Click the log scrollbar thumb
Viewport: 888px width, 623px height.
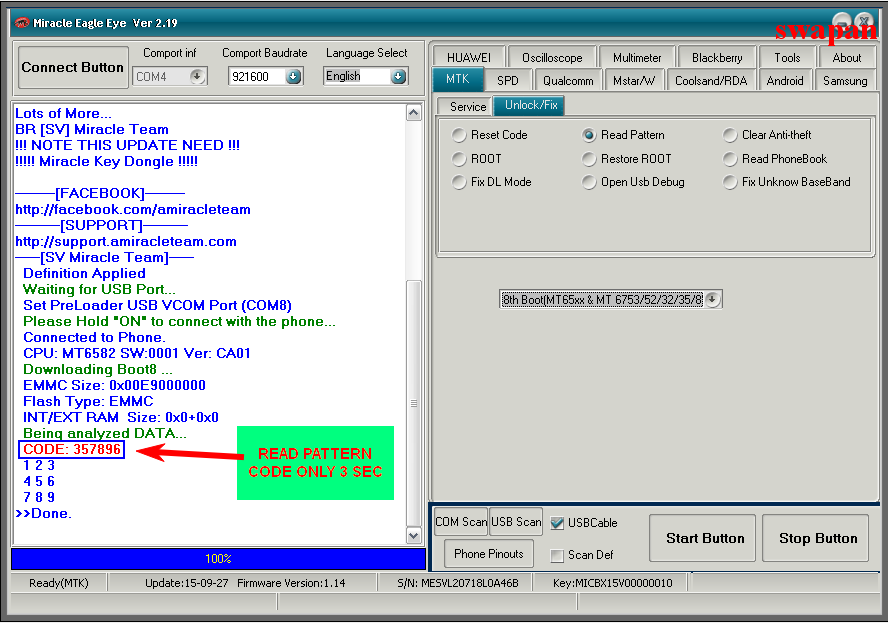(x=414, y=403)
